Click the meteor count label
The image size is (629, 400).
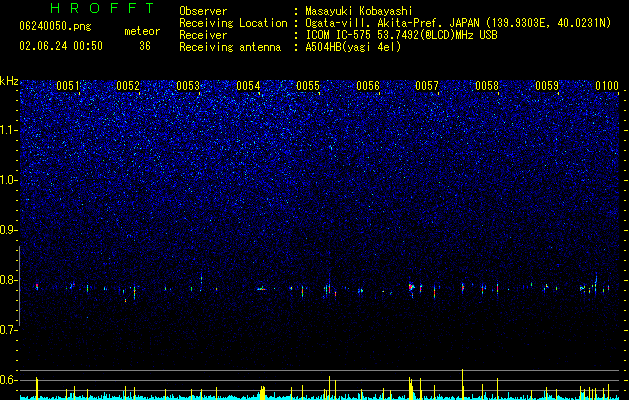coord(142,31)
